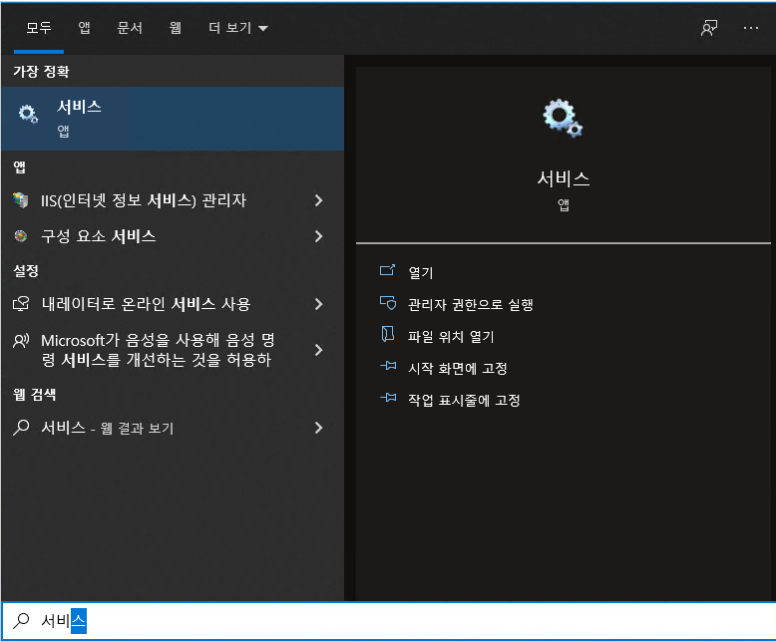Select 열기 in the preview pane
The height and width of the screenshot is (642, 776).
(421, 272)
